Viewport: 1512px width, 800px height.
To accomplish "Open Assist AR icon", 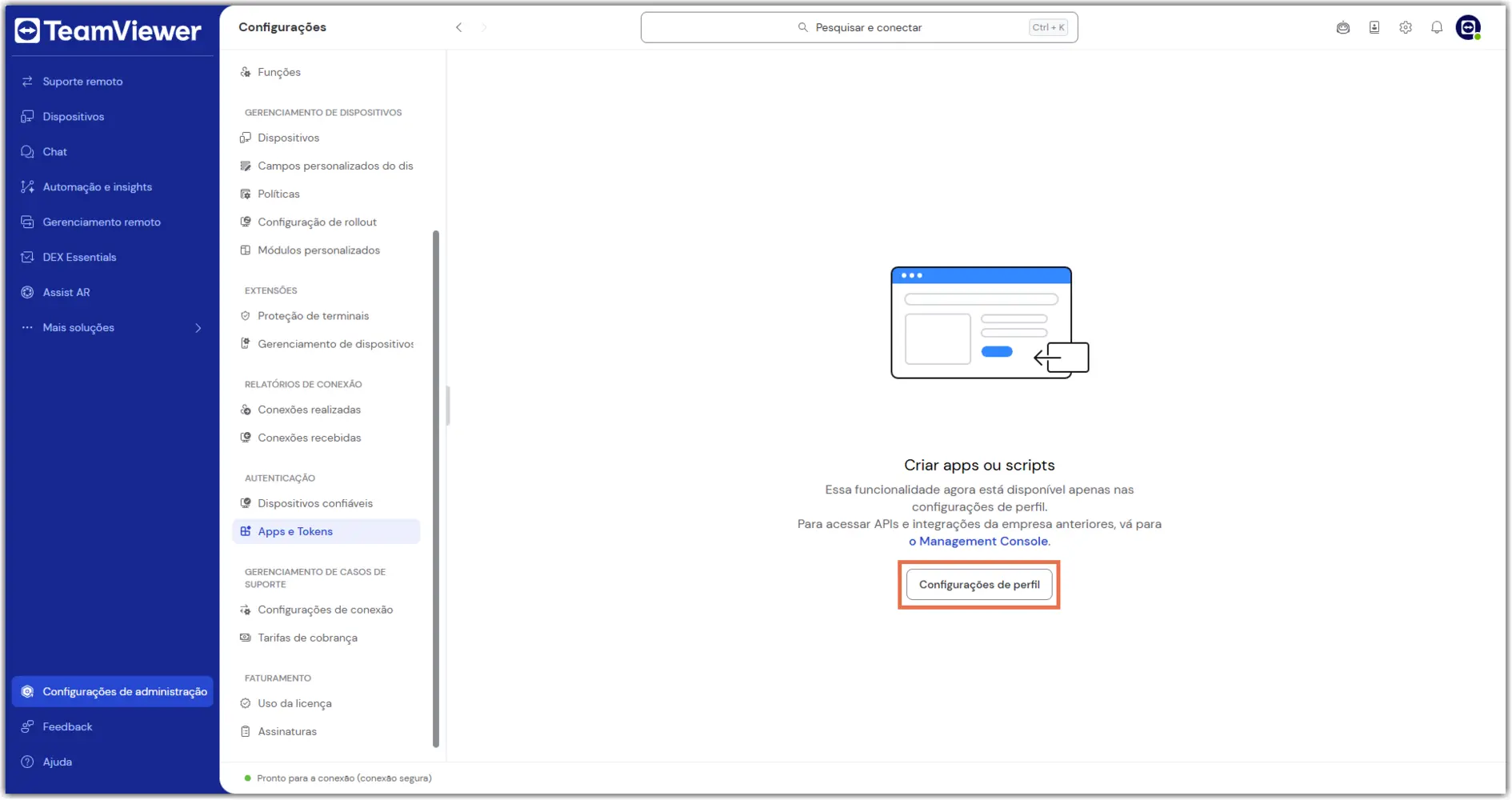I will [27, 293].
